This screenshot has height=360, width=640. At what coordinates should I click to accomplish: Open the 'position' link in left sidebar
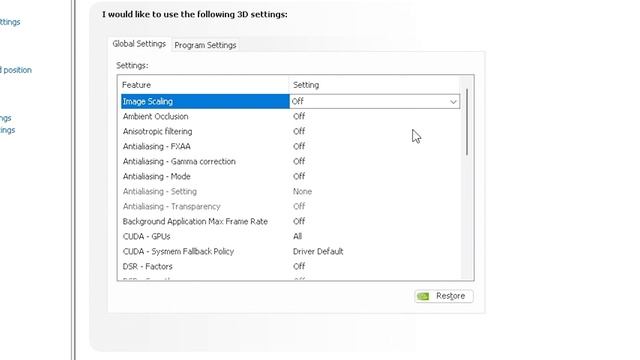pyautogui.click(x=17, y=70)
